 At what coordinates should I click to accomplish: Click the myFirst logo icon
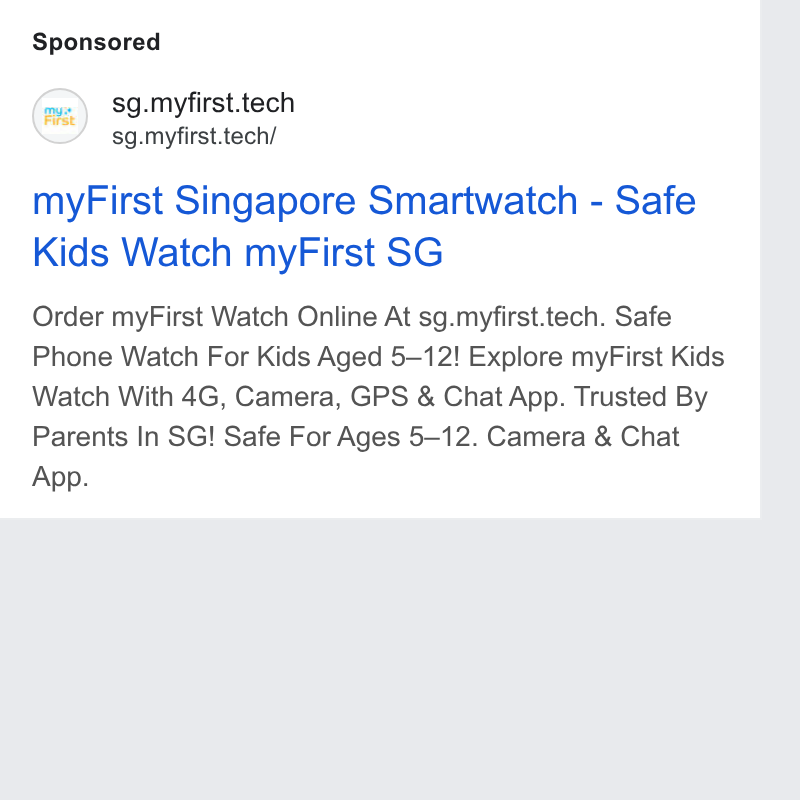pos(60,116)
